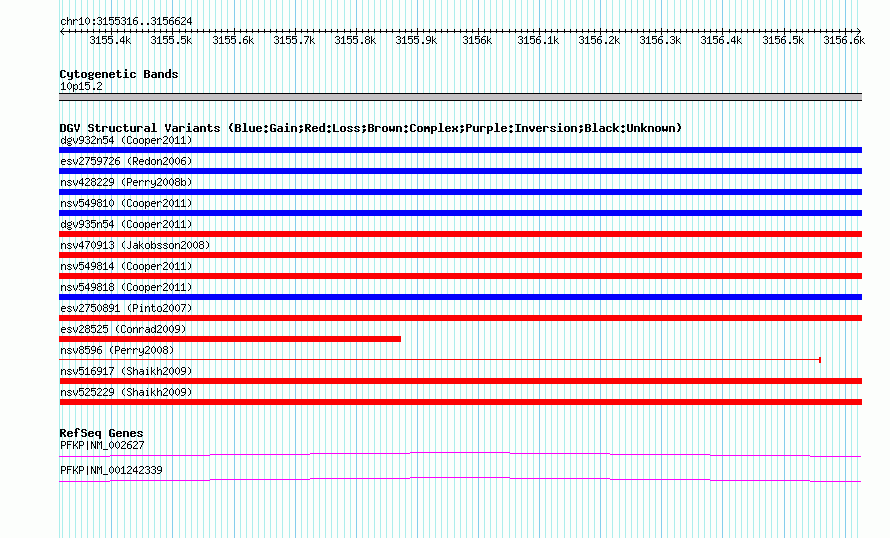
Task: Click the nsv549818 (Cooper2011) blue gain bar
Action: click(x=460, y=297)
